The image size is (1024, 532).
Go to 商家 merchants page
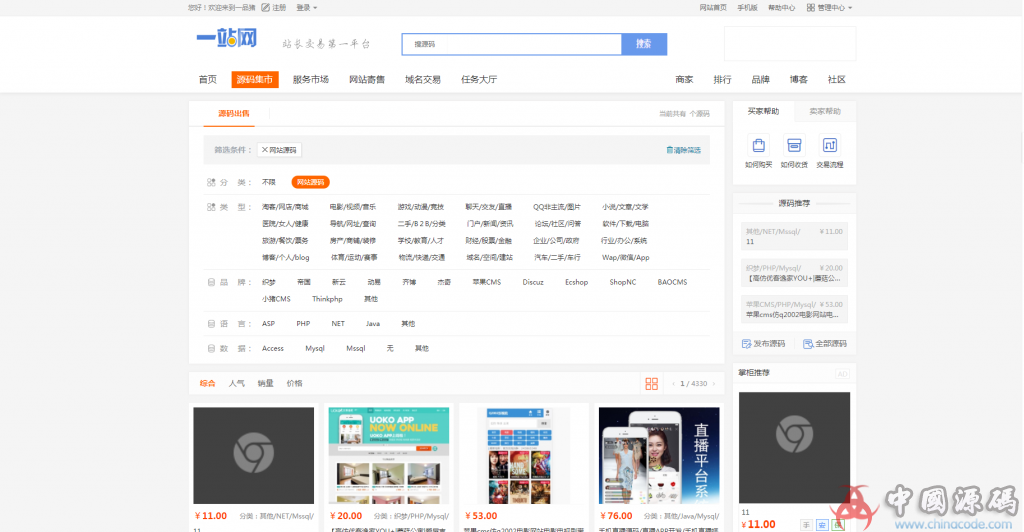tap(684, 80)
